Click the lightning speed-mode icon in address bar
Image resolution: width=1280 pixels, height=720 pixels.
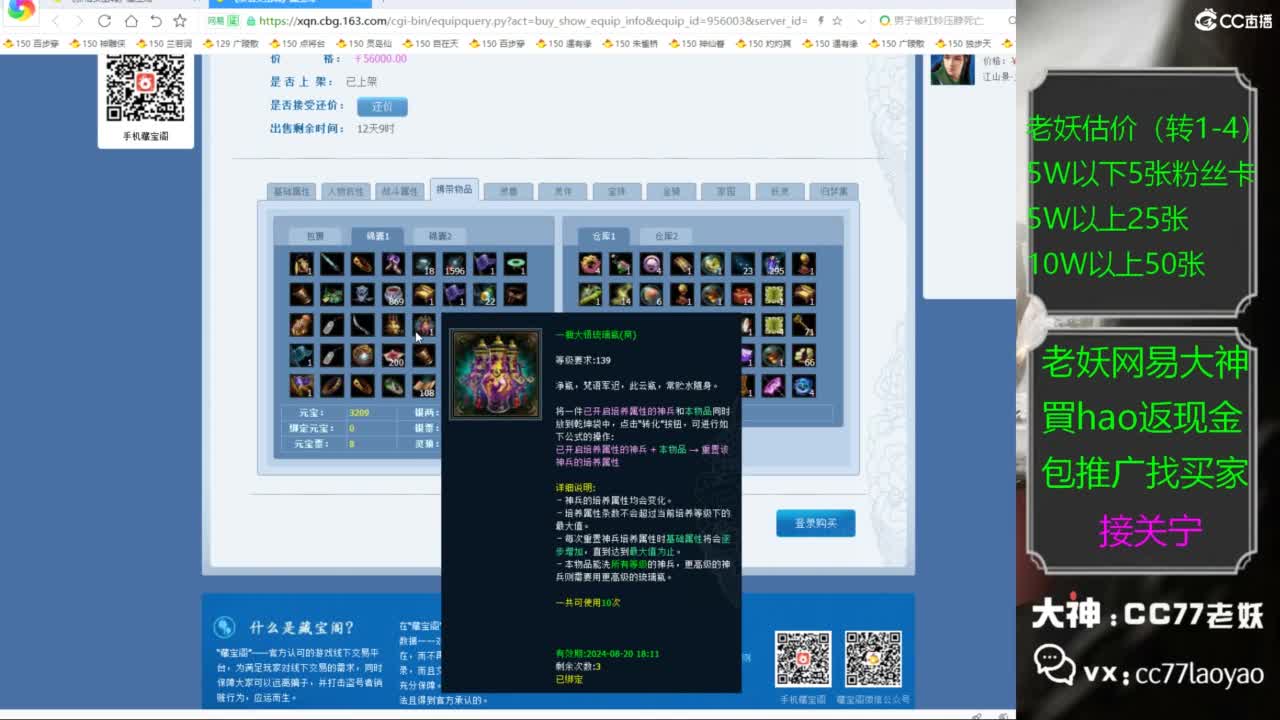pos(821,20)
